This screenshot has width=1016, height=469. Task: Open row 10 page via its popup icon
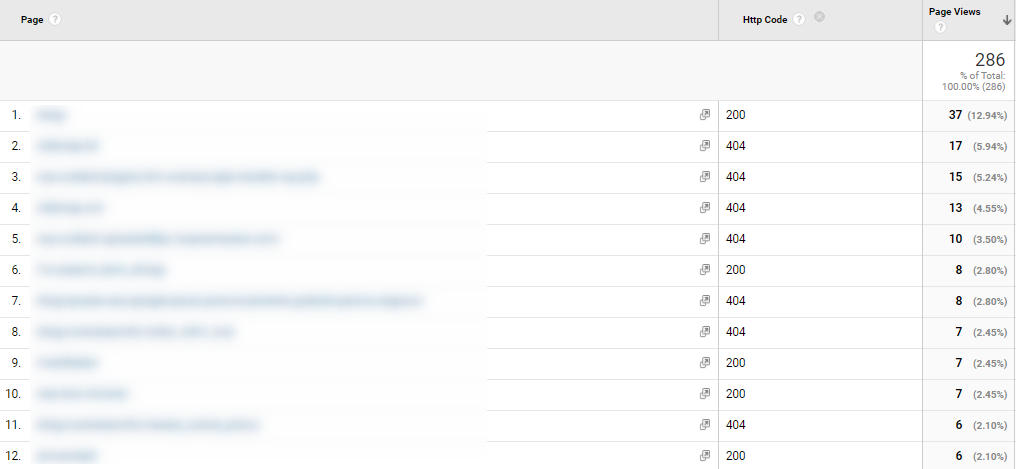coord(704,394)
